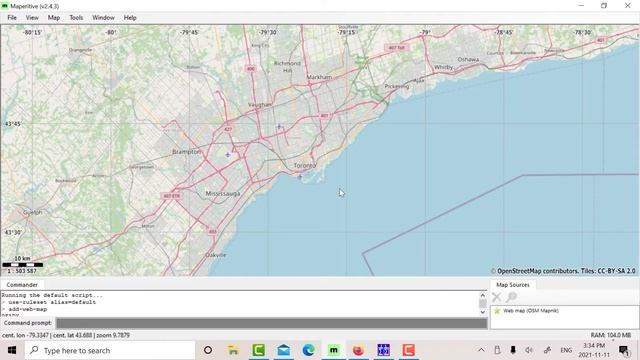Click the RAM usage status text
This screenshot has width=640, height=360.
pos(610,335)
